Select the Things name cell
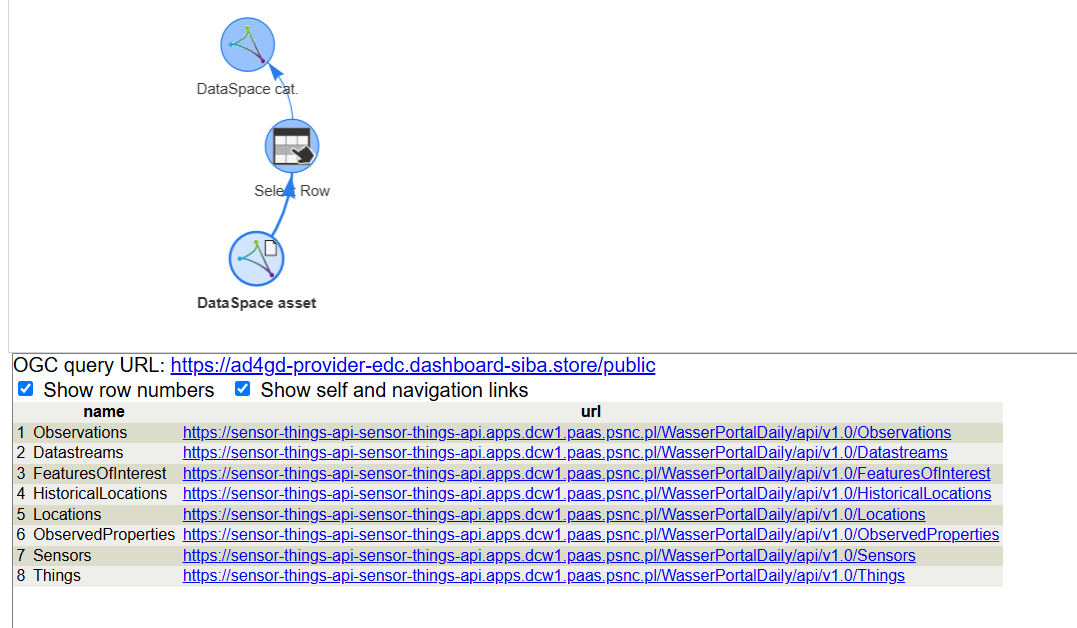1077x628 pixels. coord(57,576)
